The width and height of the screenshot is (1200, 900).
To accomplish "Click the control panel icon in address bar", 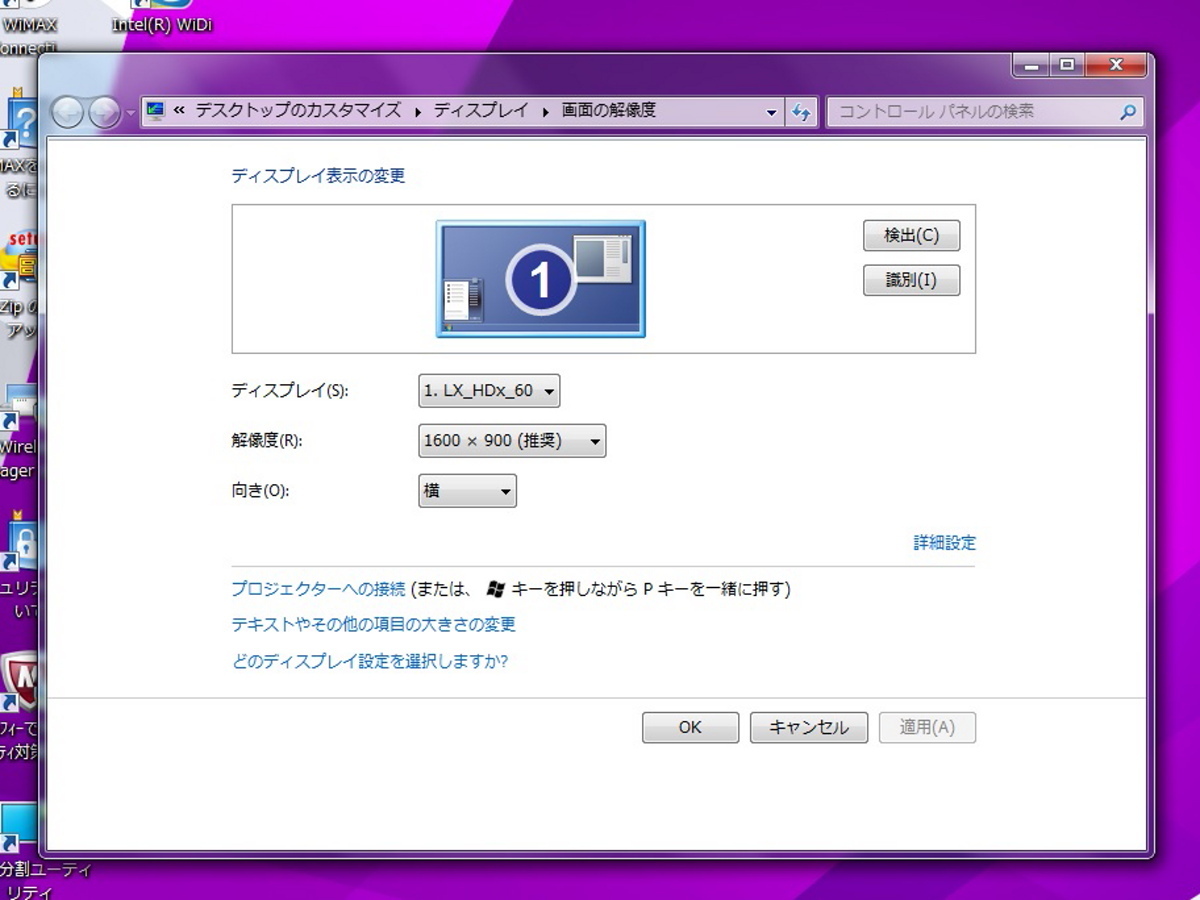I will [x=155, y=111].
